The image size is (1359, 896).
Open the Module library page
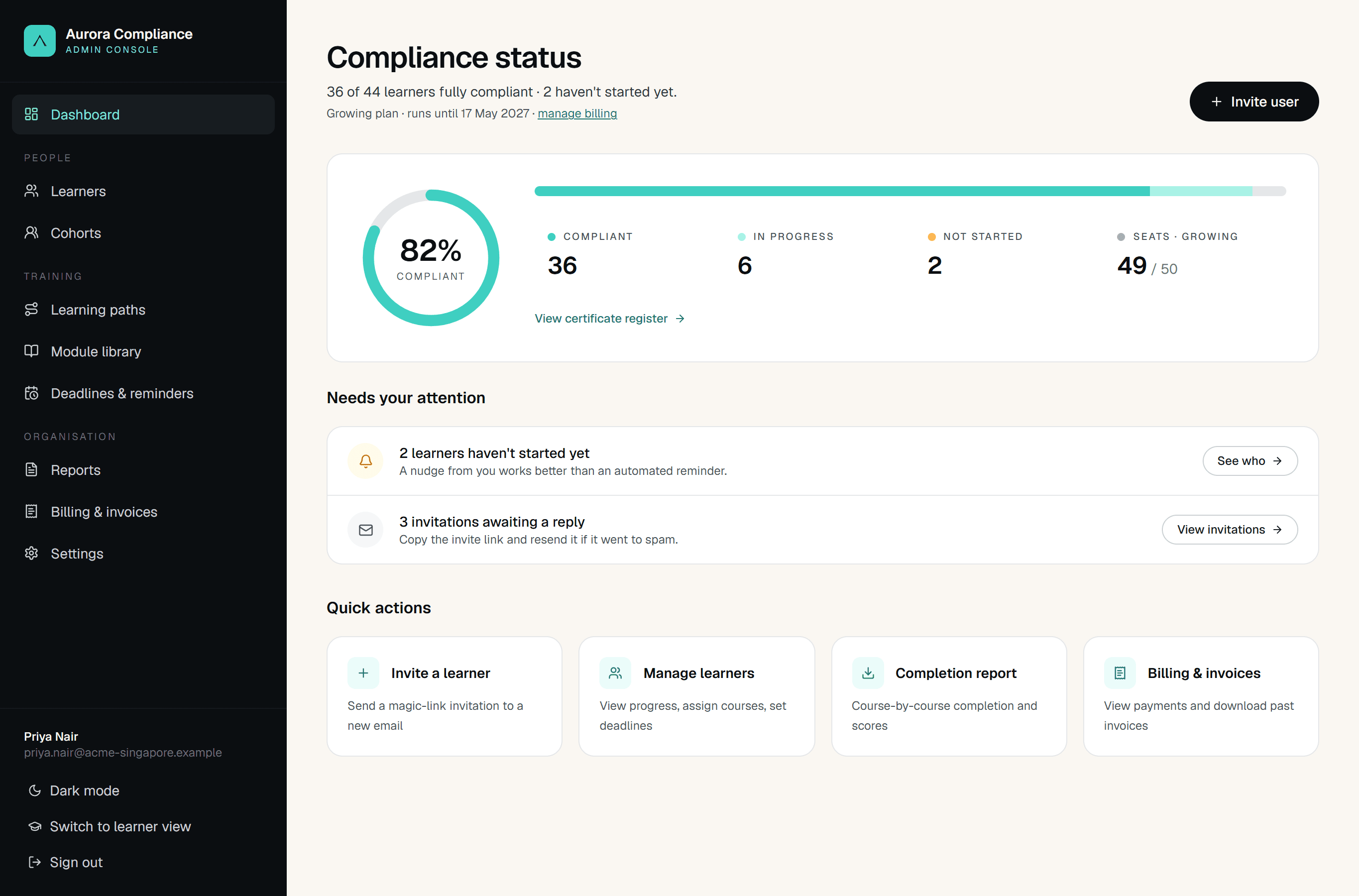coord(143,351)
